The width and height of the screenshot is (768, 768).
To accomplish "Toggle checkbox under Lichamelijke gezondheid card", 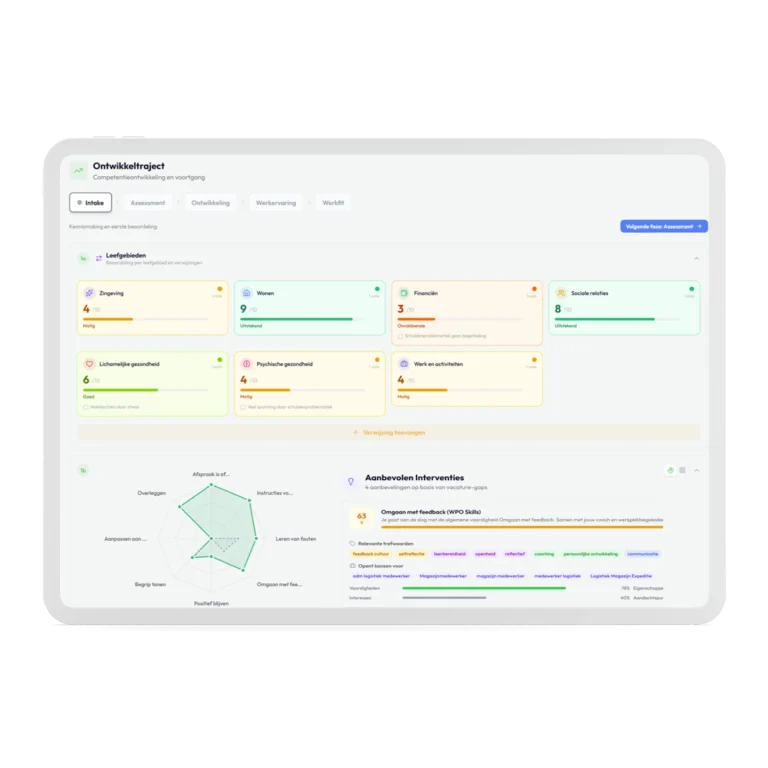I will tap(86, 407).
